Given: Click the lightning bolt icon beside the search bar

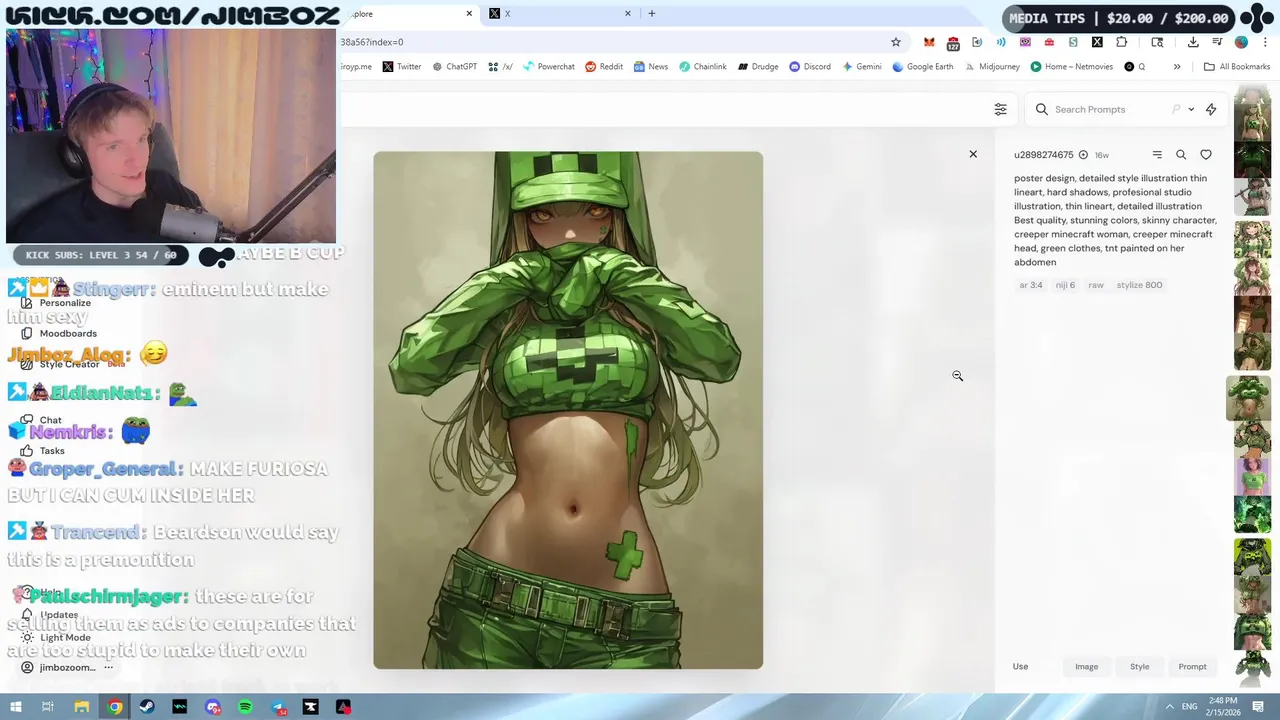Looking at the screenshot, I should click(1211, 109).
